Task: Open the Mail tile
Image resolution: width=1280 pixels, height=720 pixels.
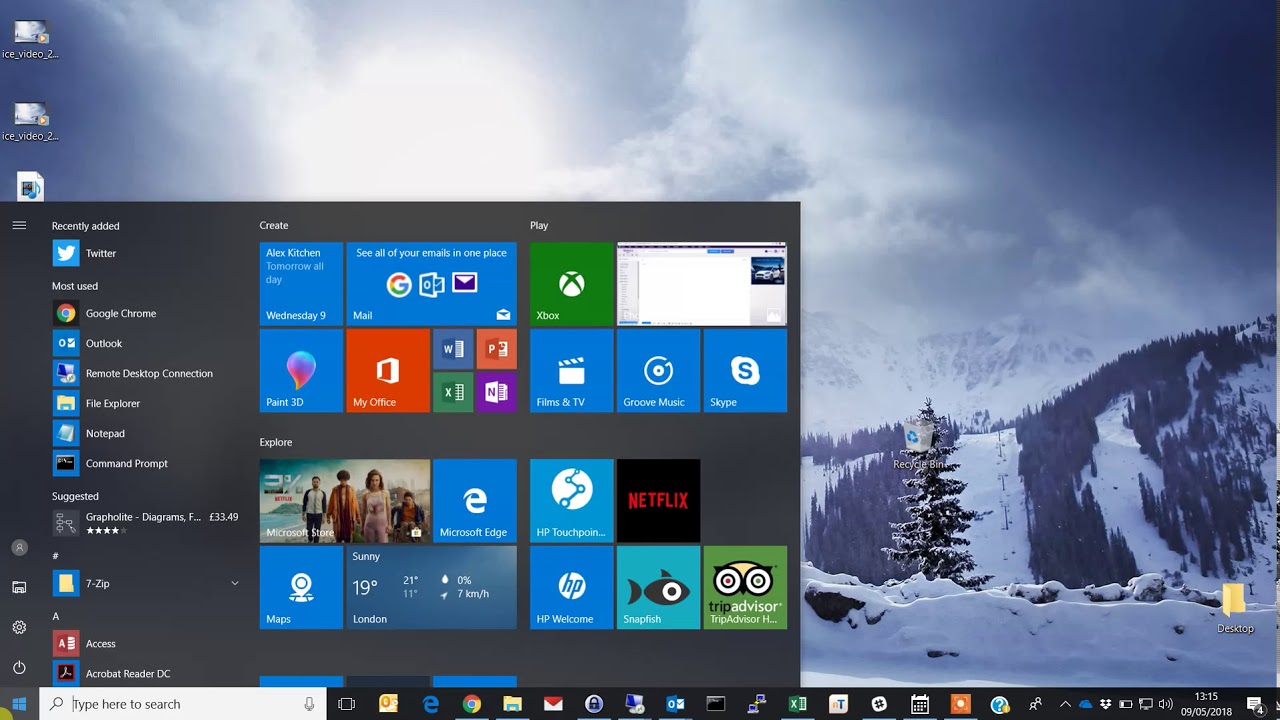Action: (432, 284)
